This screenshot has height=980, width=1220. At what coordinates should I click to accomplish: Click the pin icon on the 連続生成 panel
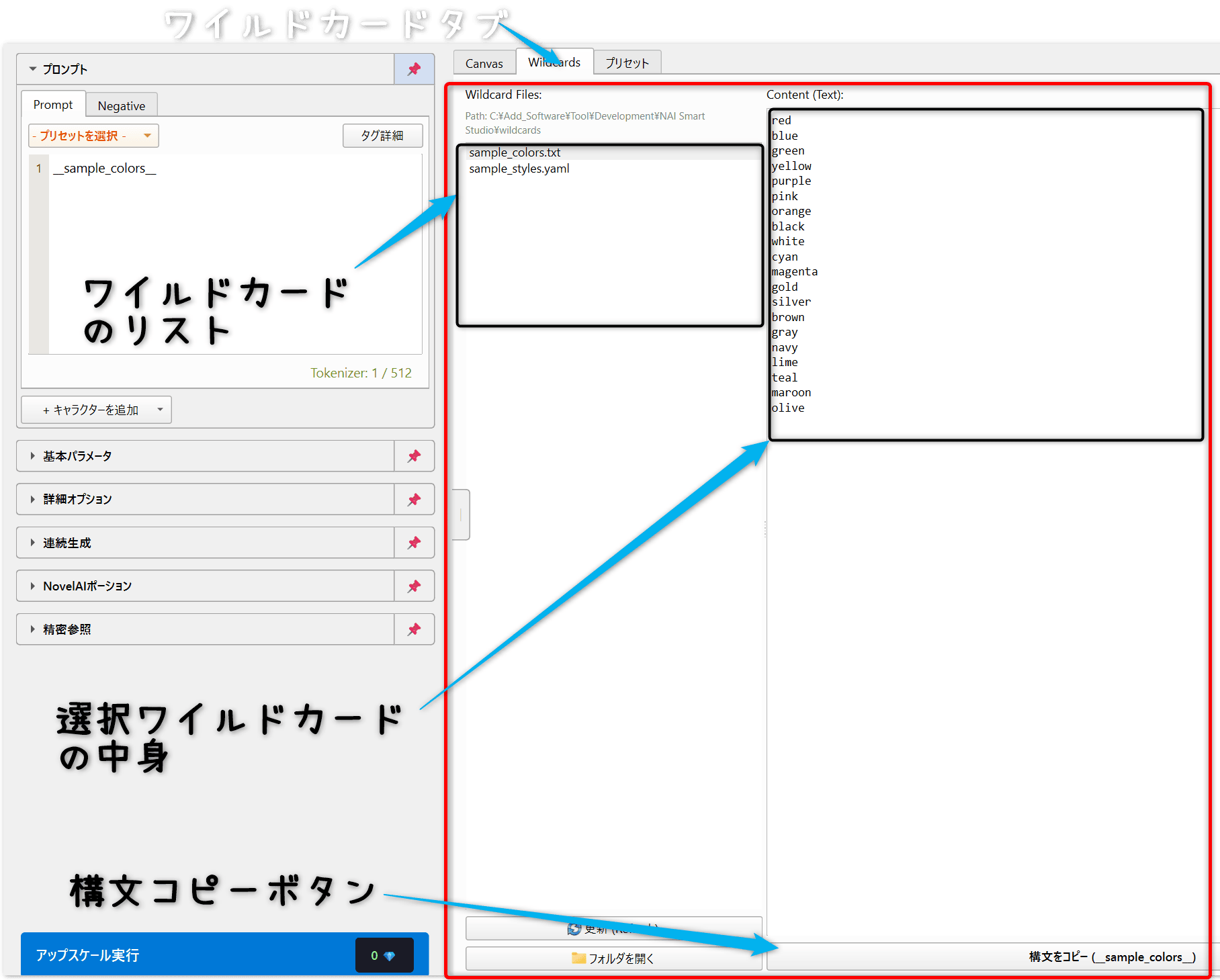click(414, 542)
